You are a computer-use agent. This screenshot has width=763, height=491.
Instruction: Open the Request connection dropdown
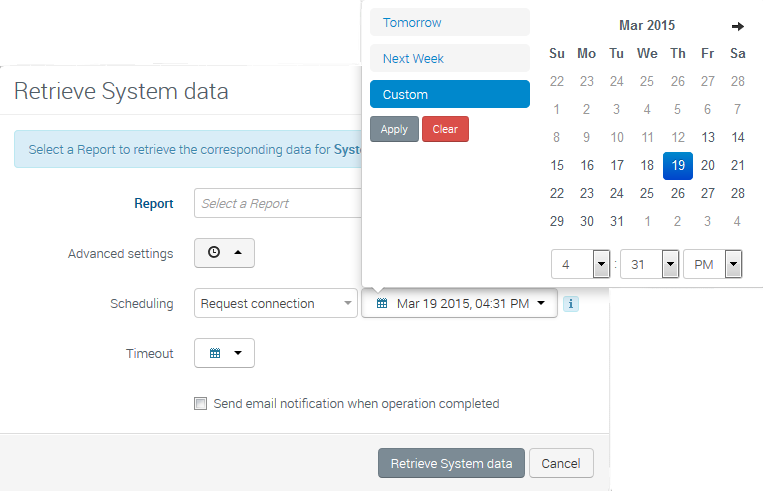click(x=275, y=303)
